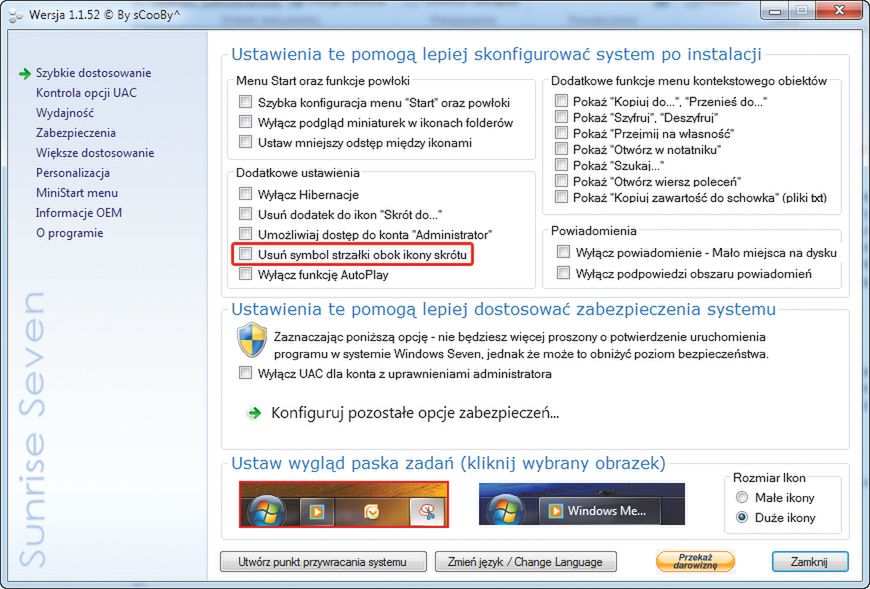Enable Wyłącz UAC dla konta administratora
This screenshot has width=870, height=589.
245,373
